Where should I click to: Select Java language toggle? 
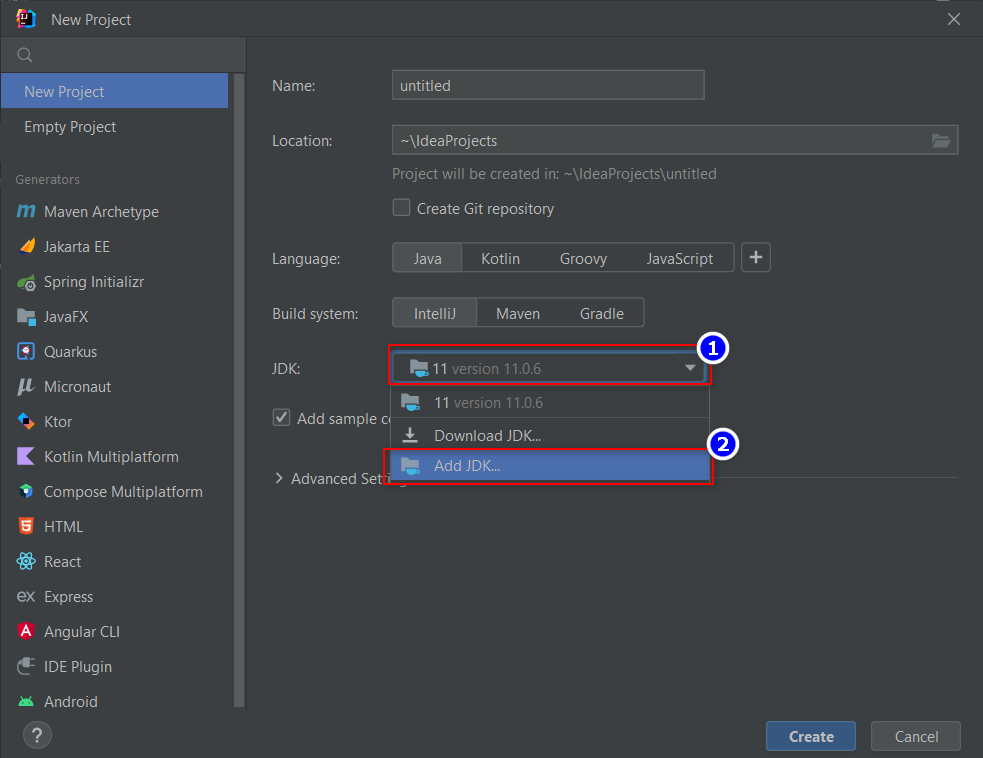[x=427, y=258]
